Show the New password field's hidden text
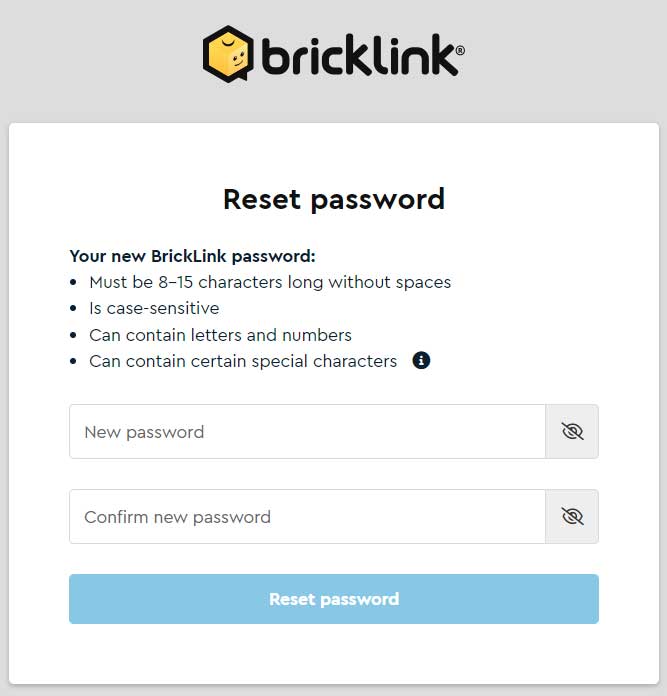The image size is (667, 696). tap(572, 432)
